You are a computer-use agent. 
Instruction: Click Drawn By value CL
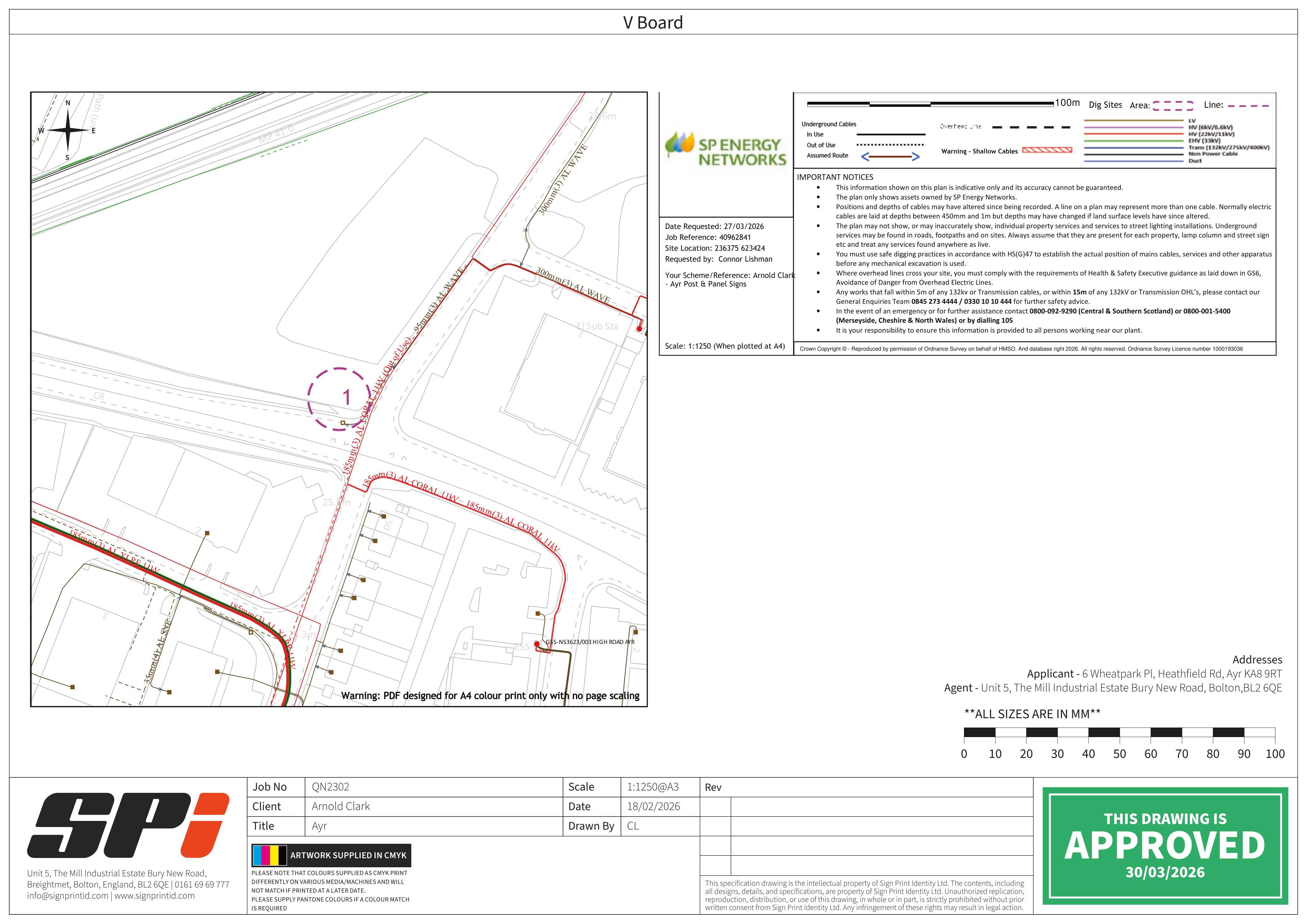[633, 826]
